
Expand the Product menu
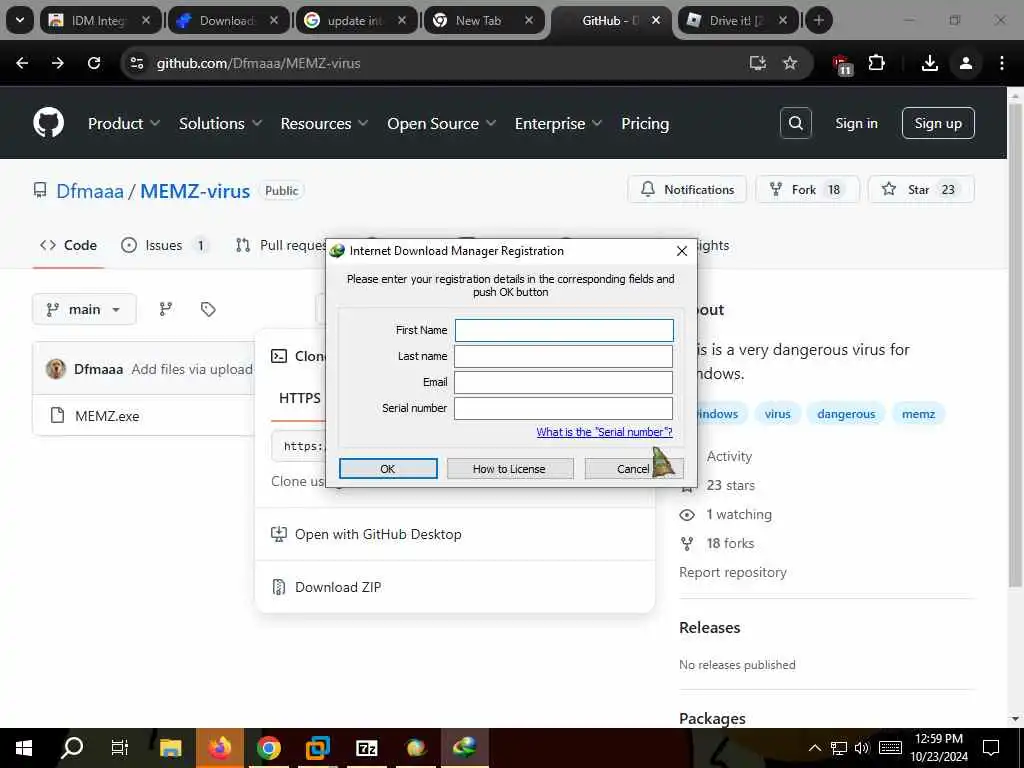[x=124, y=123]
